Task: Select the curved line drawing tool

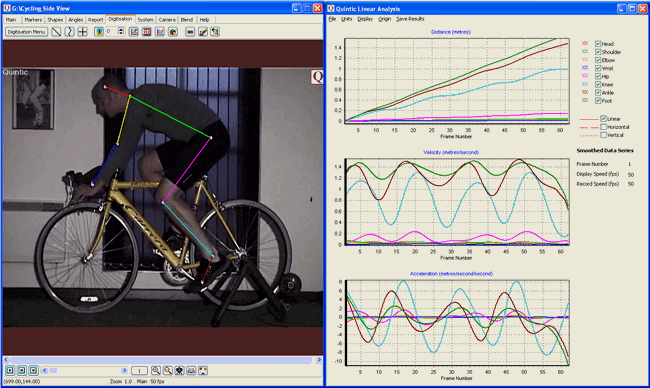Action: tap(69, 32)
